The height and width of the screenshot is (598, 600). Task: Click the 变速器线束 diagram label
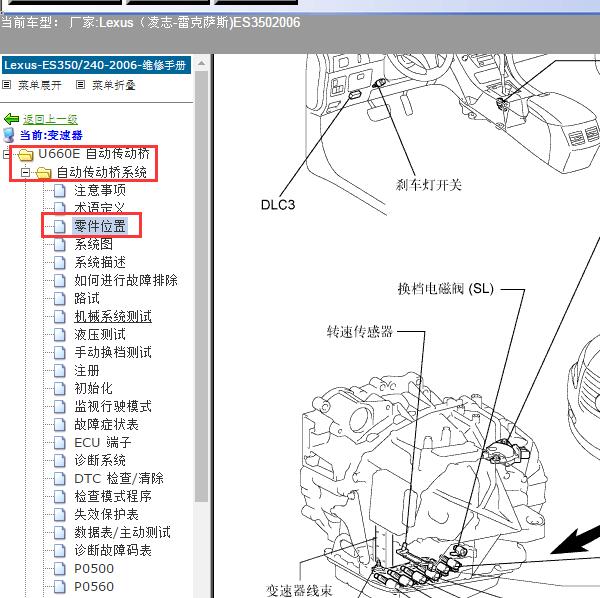pos(299,590)
